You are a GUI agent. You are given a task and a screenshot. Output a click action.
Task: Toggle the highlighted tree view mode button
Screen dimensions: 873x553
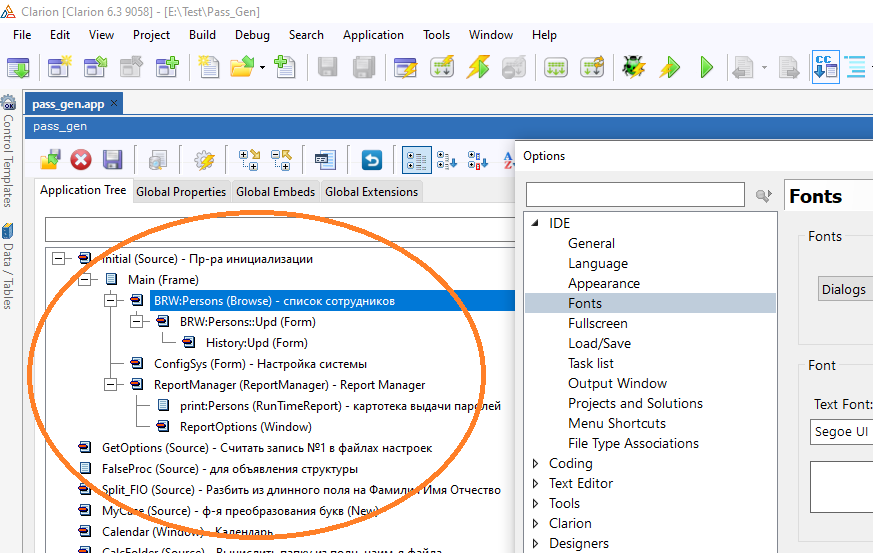(416, 160)
